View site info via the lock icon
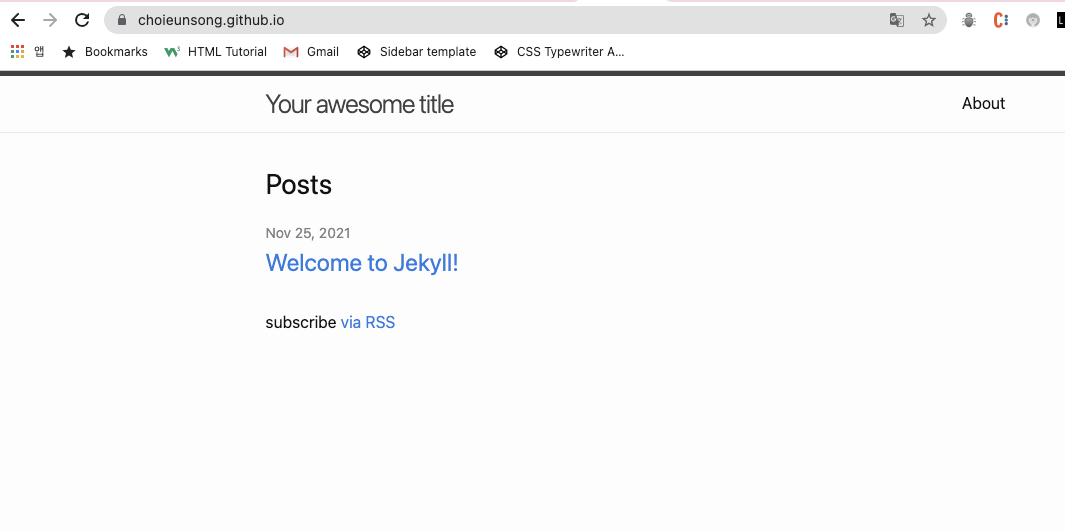The height and width of the screenshot is (531, 1065). tap(122, 20)
